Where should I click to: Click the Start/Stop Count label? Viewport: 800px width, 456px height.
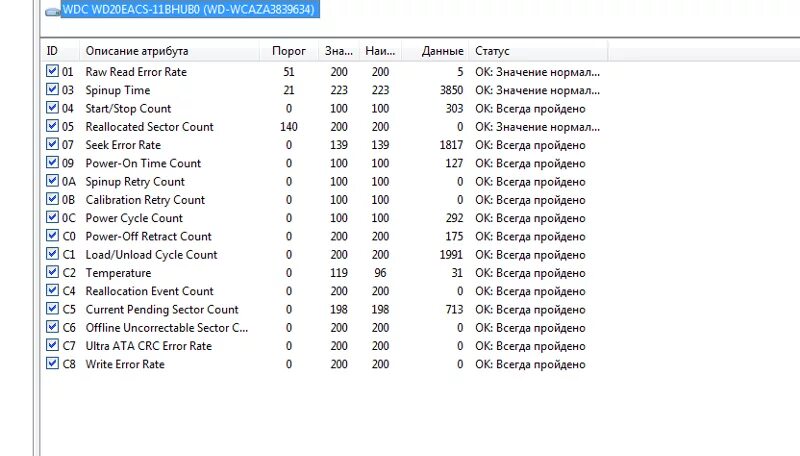(x=128, y=109)
